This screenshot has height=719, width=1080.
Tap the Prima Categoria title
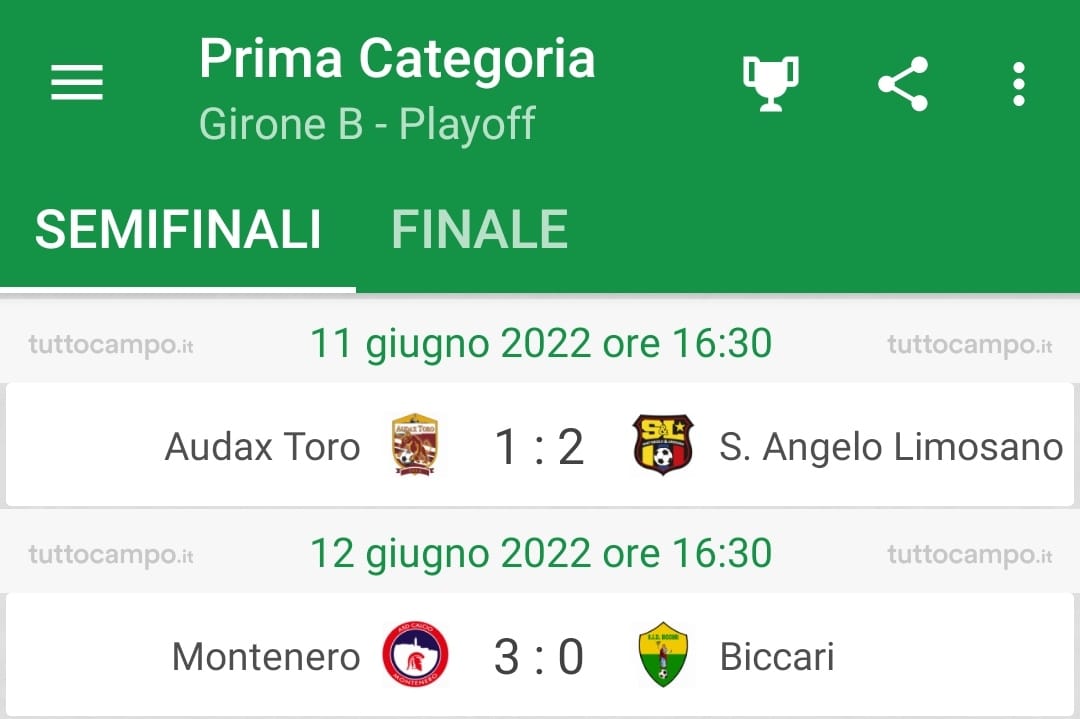(x=397, y=58)
